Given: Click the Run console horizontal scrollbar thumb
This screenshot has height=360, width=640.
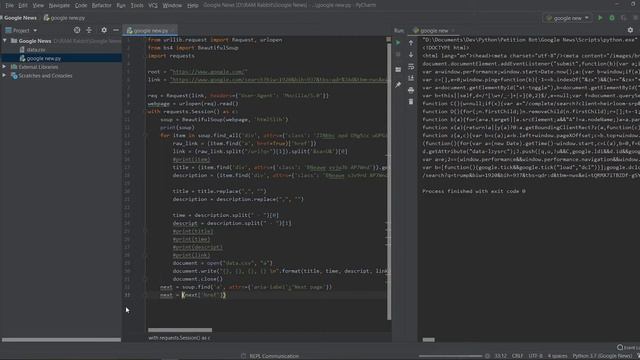Looking at the screenshot, I should [x=429, y=340].
